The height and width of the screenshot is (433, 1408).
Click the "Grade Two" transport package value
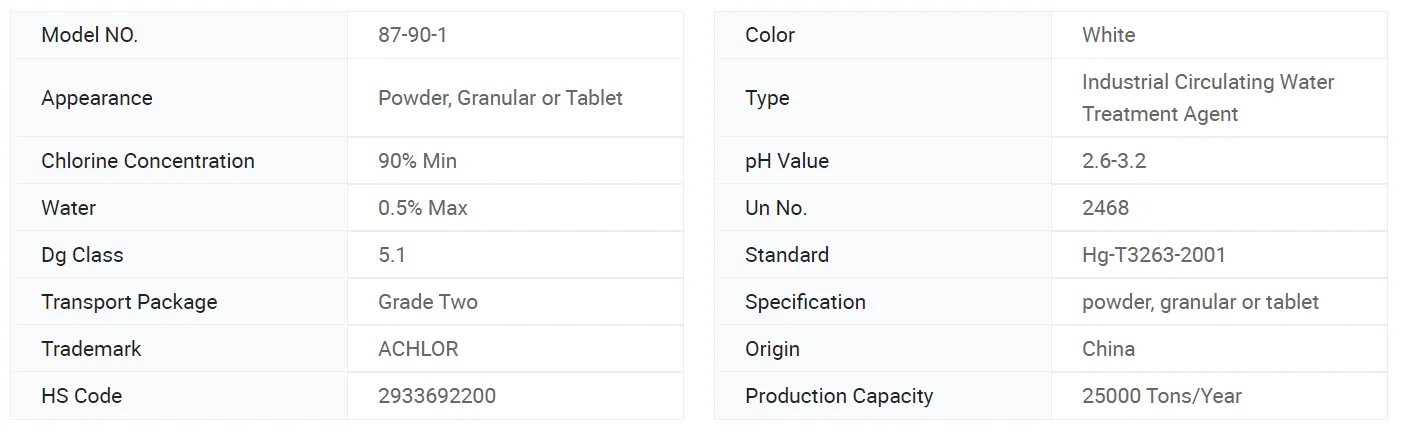[428, 302]
